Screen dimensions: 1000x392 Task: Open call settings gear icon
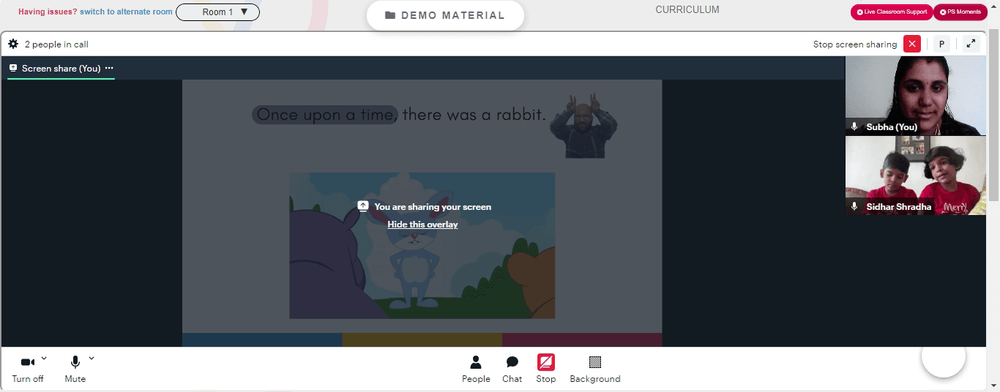click(13, 44)
